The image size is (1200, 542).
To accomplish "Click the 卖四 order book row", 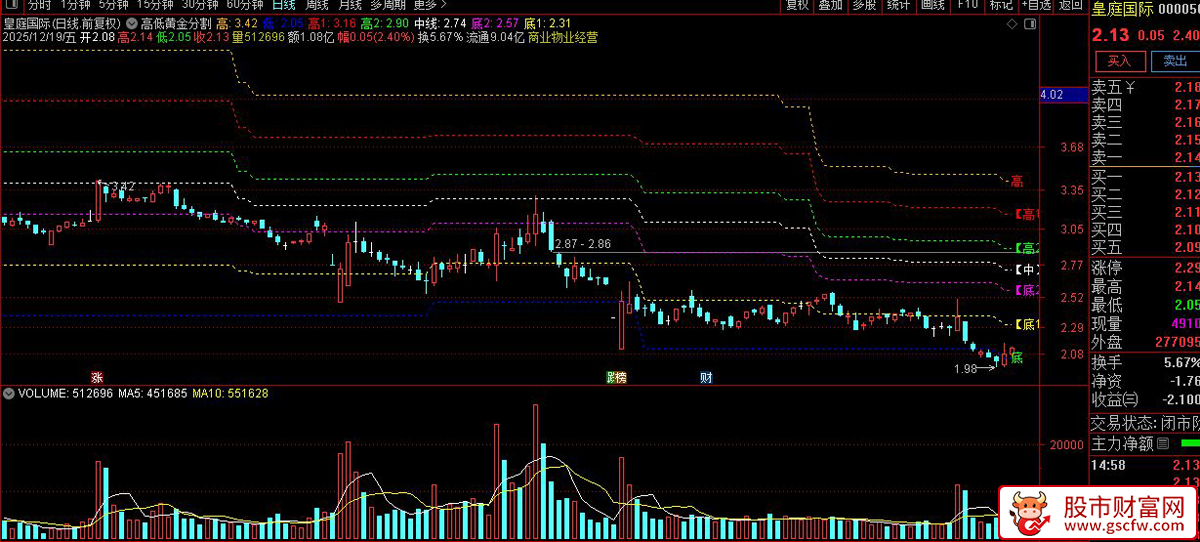I will 1145,105.
